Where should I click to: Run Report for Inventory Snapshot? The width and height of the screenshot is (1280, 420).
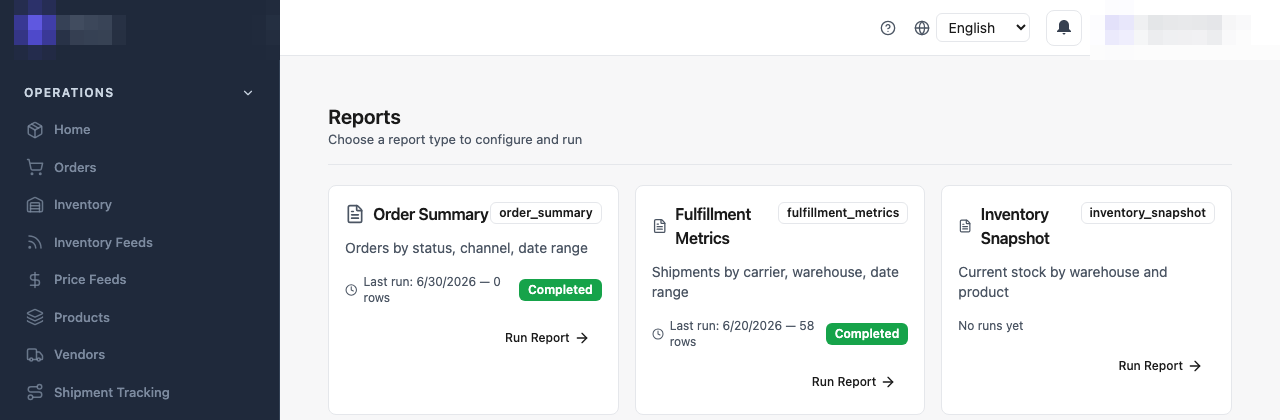(x=1160, y=366)
